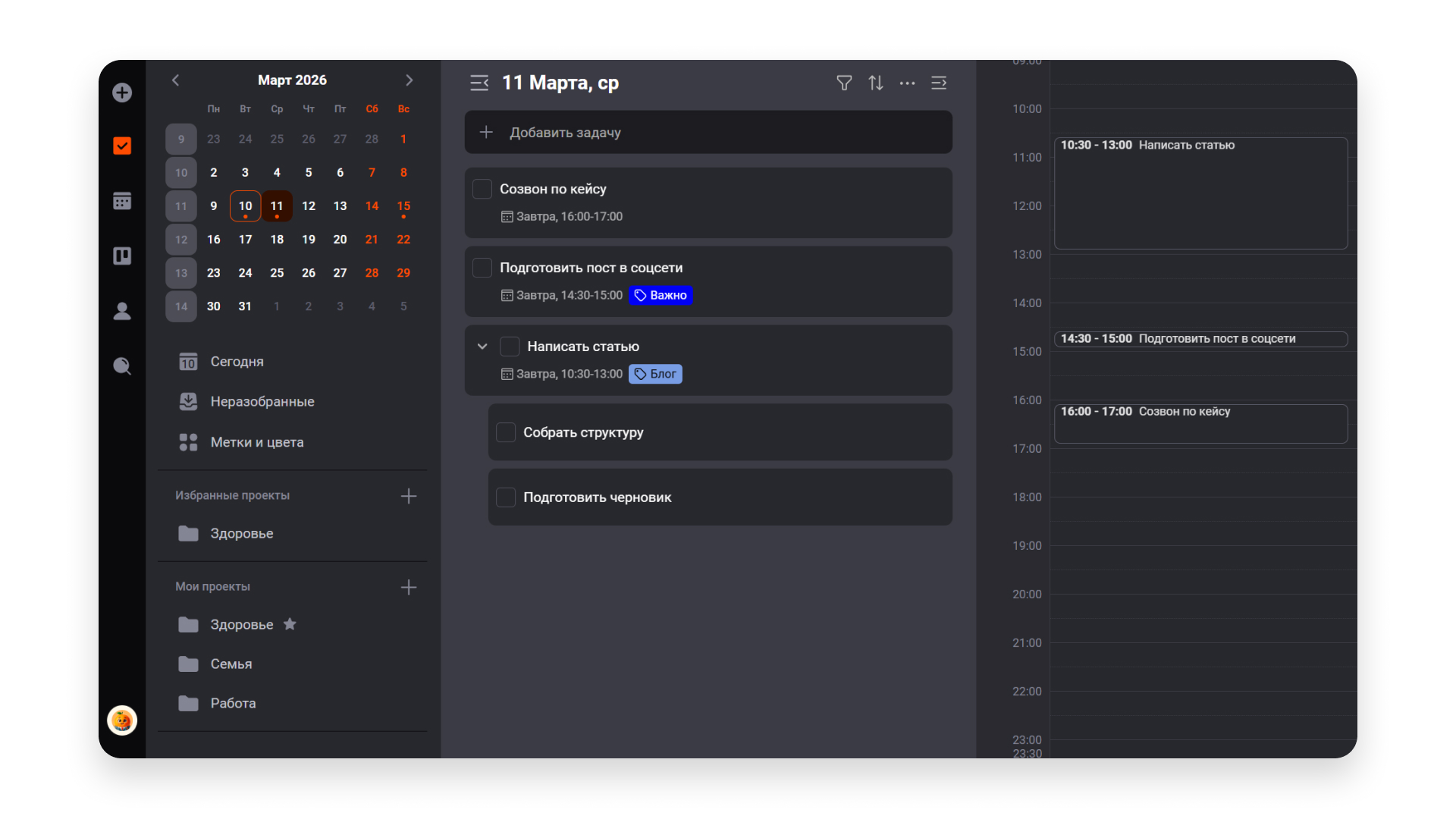The image size is (1456, 819).
Task: Open the Работа project folder
Action: point(232,703)
